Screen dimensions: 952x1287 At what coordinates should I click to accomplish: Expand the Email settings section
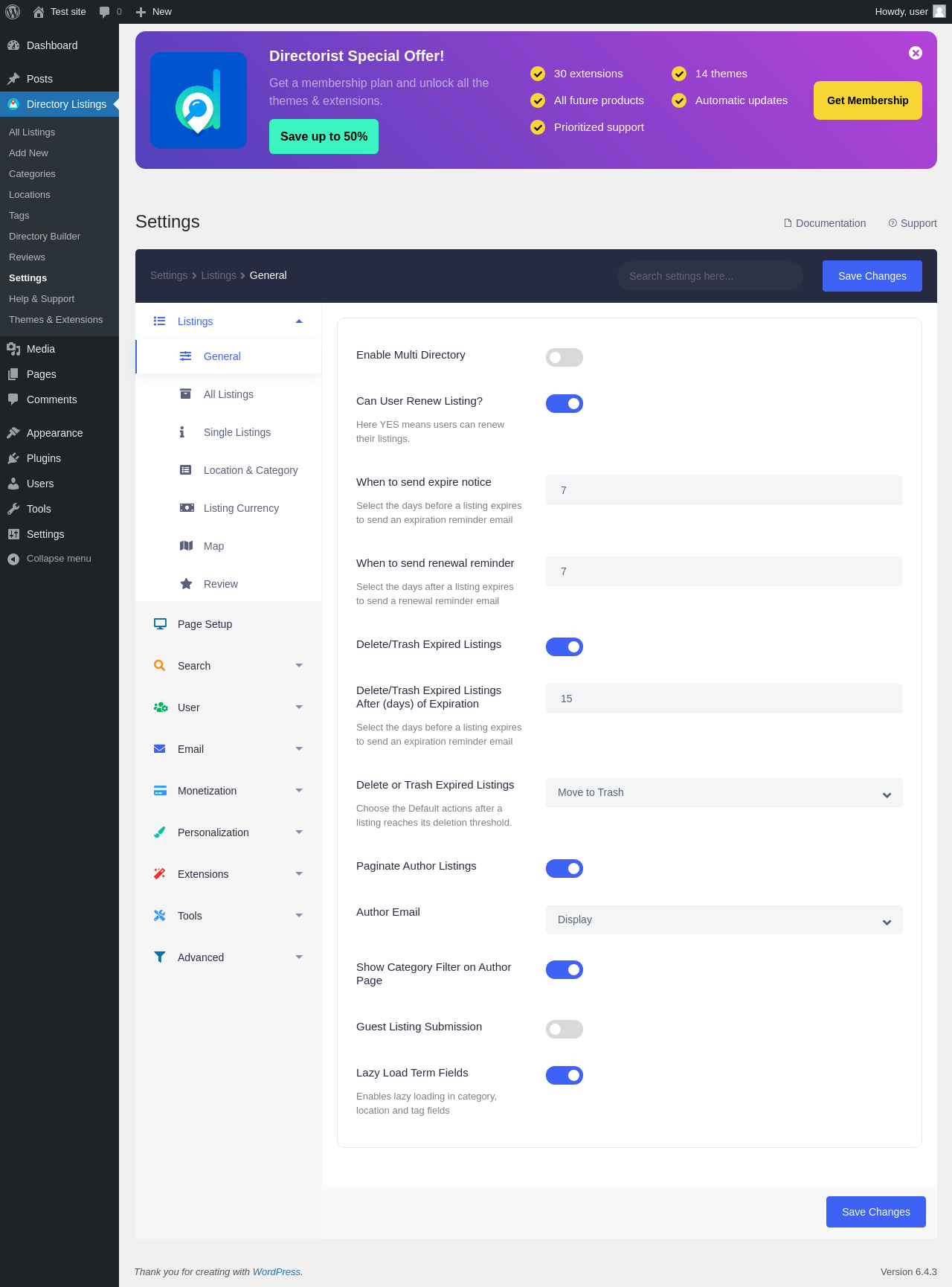pyautogui.click(x=299, y=749)
